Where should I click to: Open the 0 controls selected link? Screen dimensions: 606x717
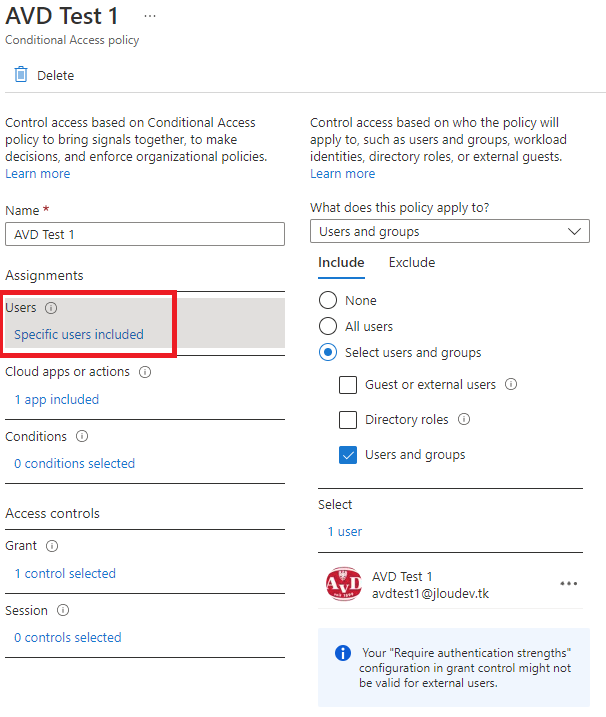coord(68,637)
